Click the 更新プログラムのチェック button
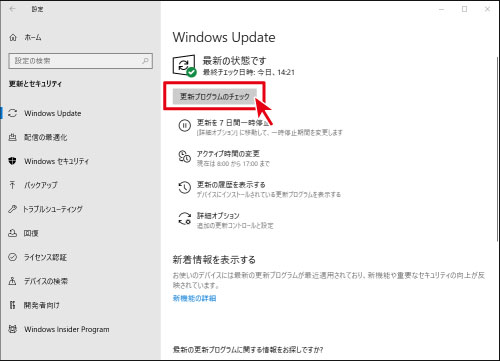 click(x=214, y=96)
